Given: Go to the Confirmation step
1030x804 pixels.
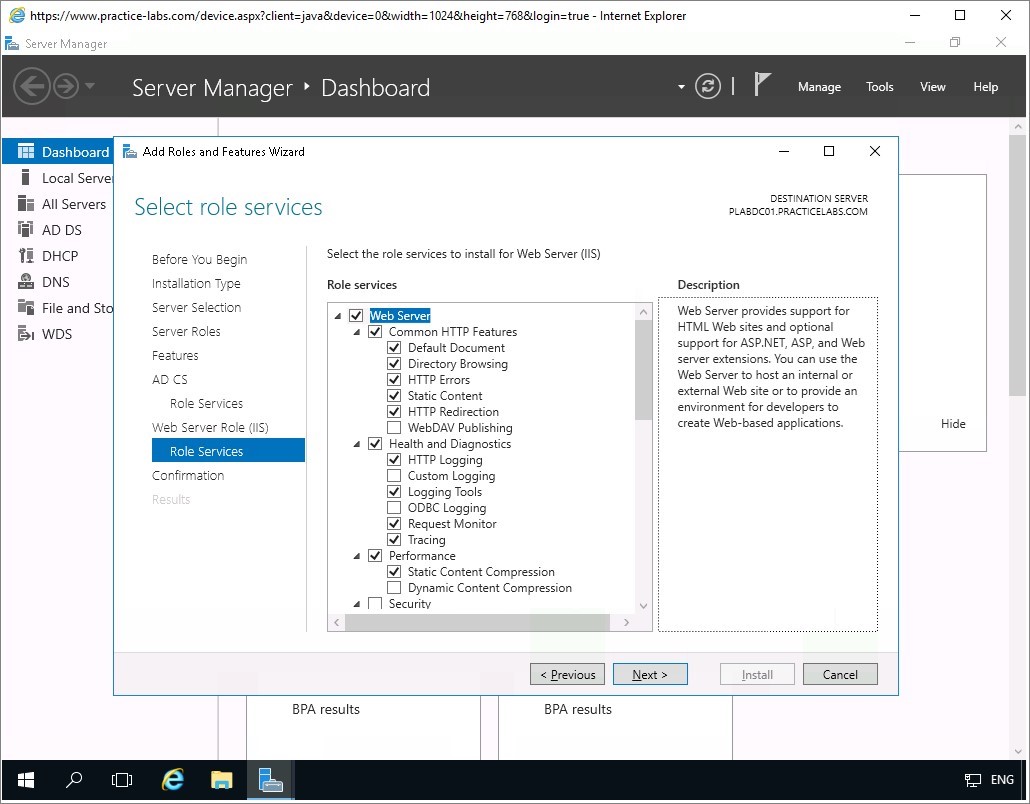Looking at the screenshot, I should point(188,476).
